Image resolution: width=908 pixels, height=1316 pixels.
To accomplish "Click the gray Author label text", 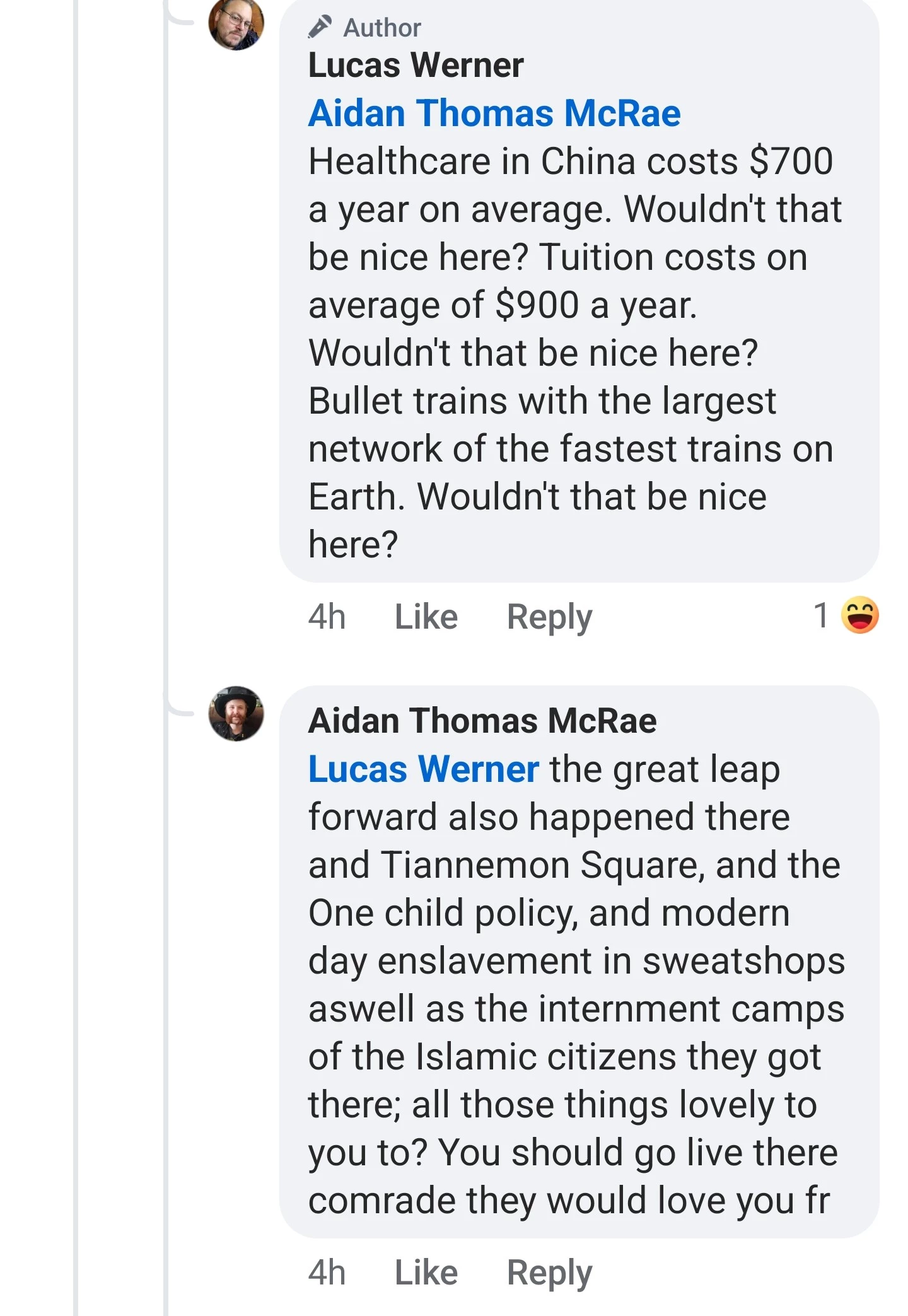I will (382, 28).
